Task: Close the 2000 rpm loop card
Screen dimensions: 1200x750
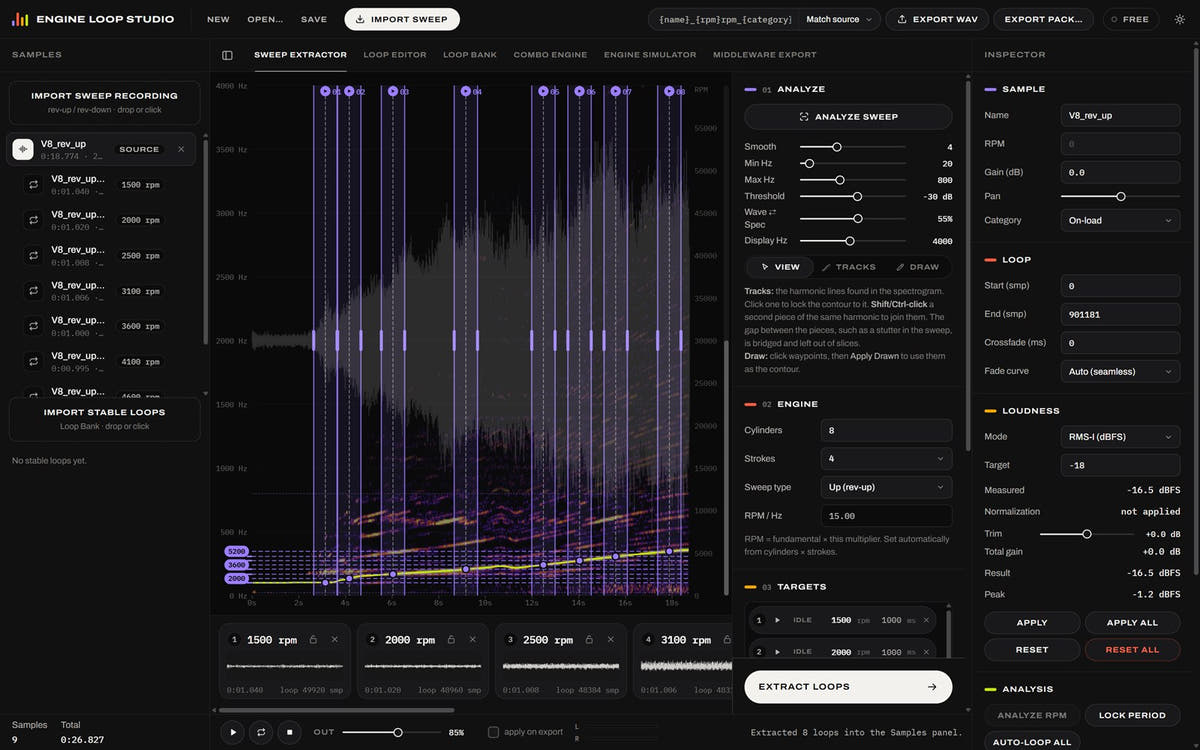Action: (x=472, y=640)
